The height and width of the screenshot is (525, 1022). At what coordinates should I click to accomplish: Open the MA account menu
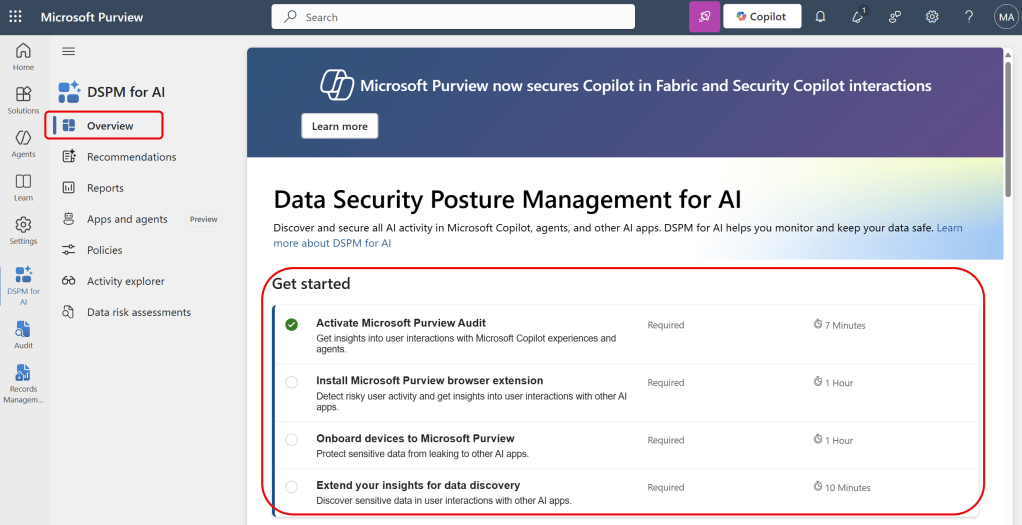coord(1004,17)
